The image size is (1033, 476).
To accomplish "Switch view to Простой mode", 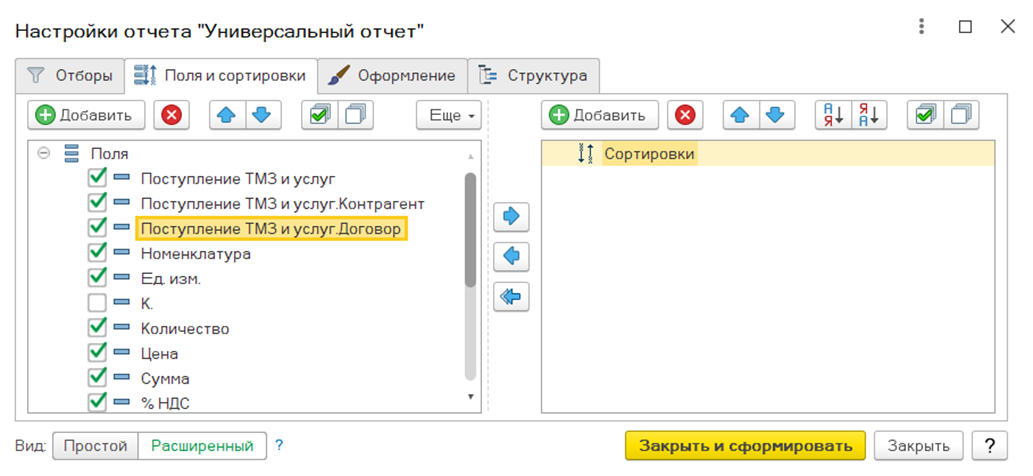I will tap(95, 445).
